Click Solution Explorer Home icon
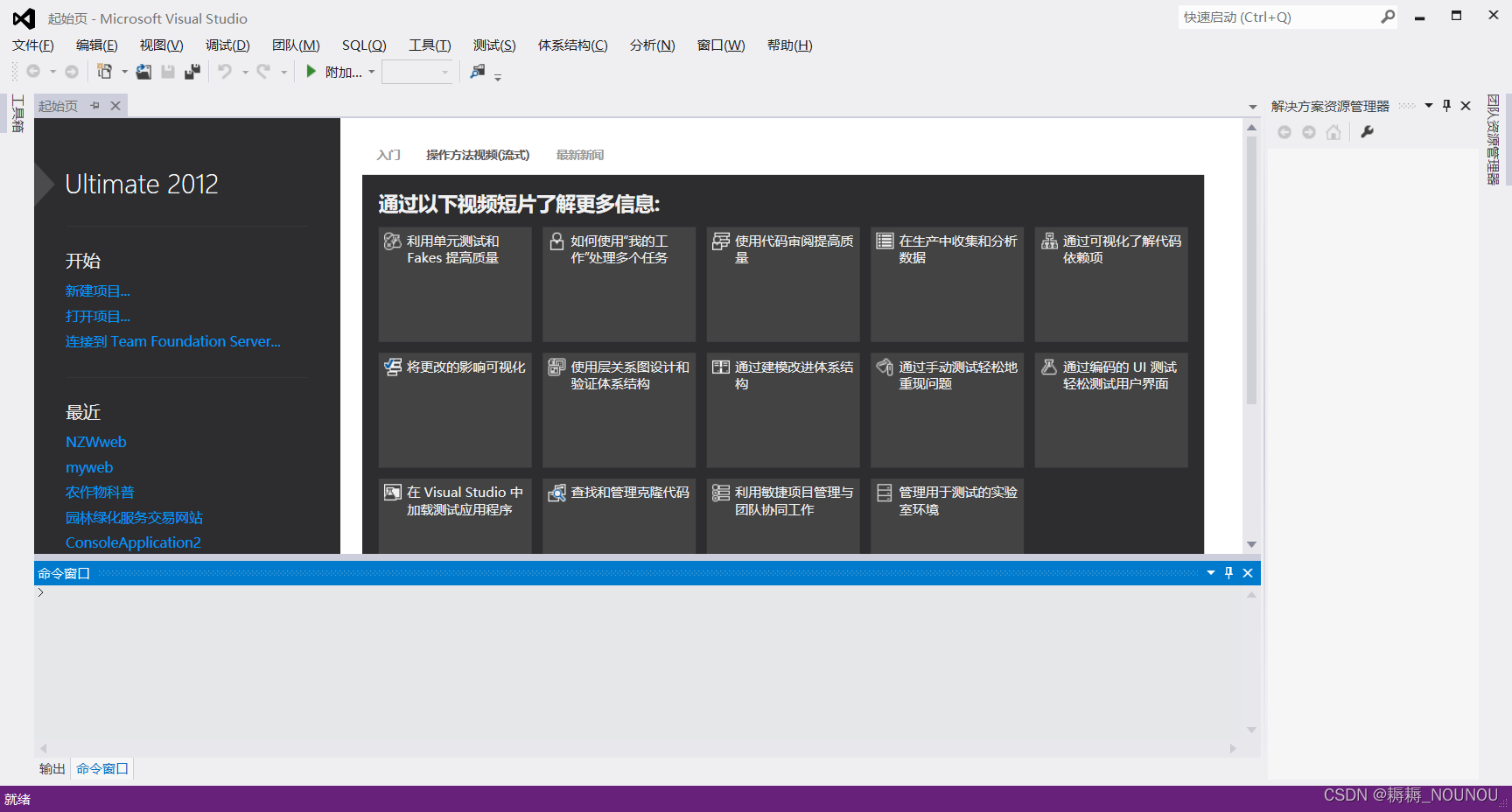Viewport: 1512px width, 812px height. click(x=1333, y=132)
